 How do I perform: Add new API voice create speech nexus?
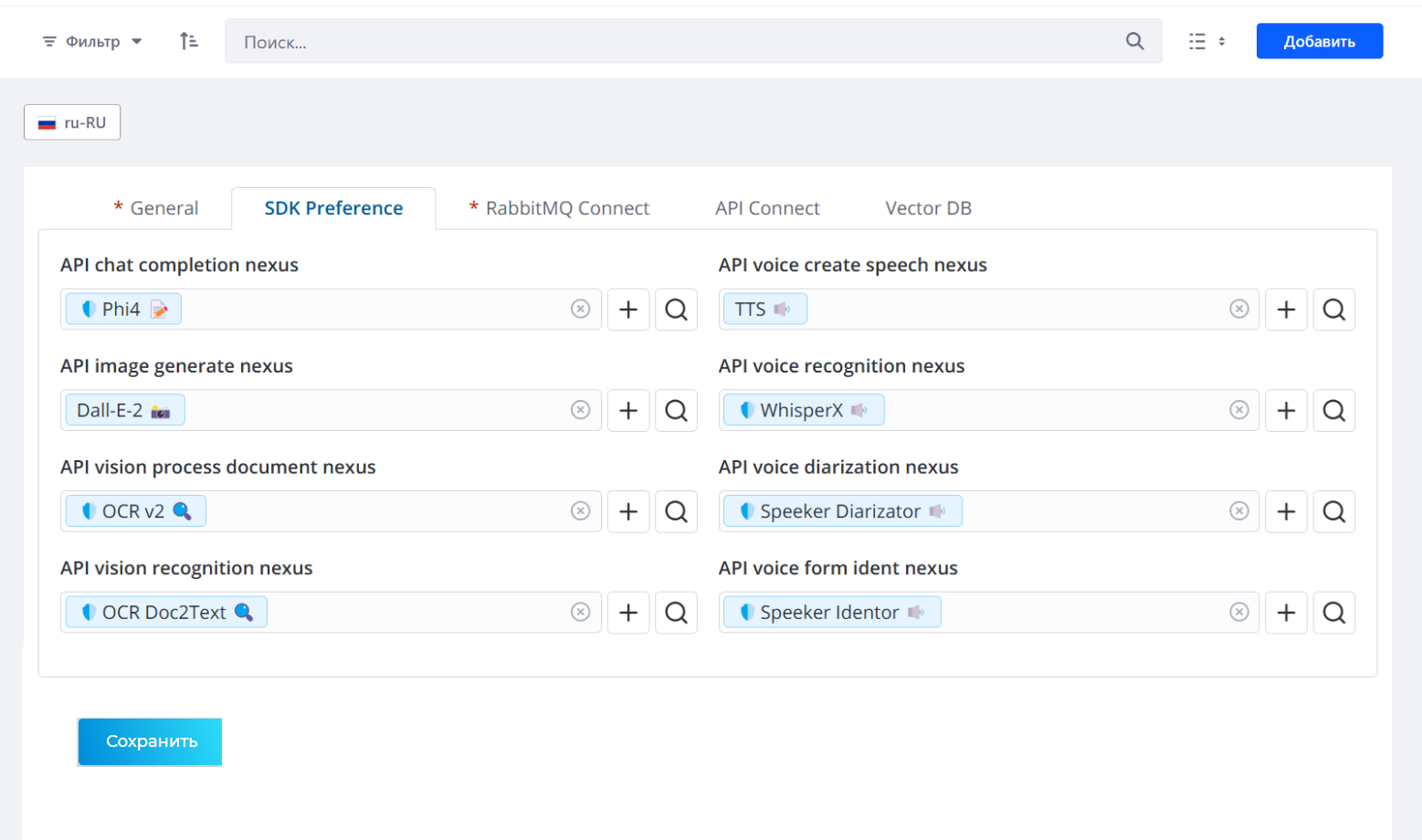[x=1286, y=310]
